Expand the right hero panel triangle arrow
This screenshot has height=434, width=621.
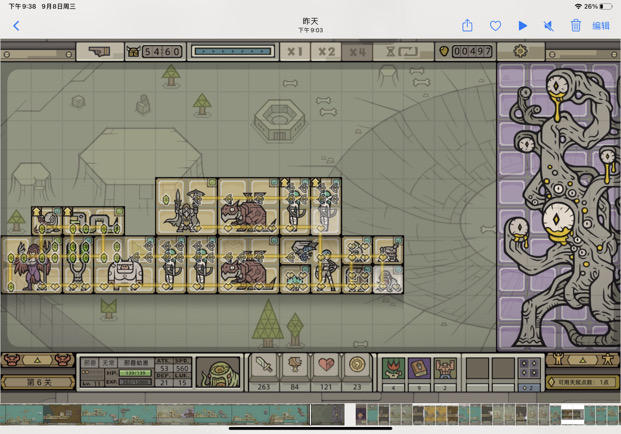pos(583,360)
